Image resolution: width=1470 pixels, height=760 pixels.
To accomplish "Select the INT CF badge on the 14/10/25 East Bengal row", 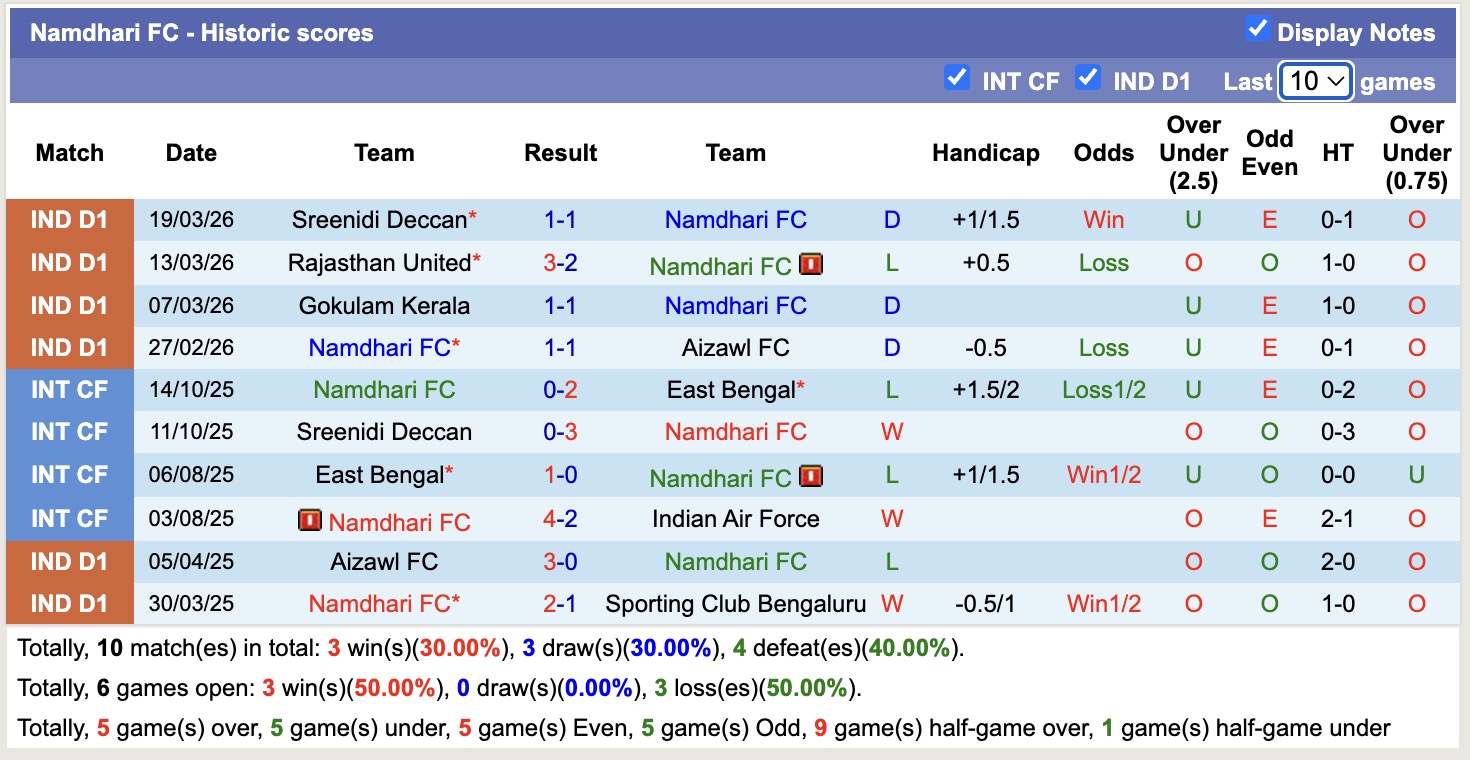I will pos(69,390).
